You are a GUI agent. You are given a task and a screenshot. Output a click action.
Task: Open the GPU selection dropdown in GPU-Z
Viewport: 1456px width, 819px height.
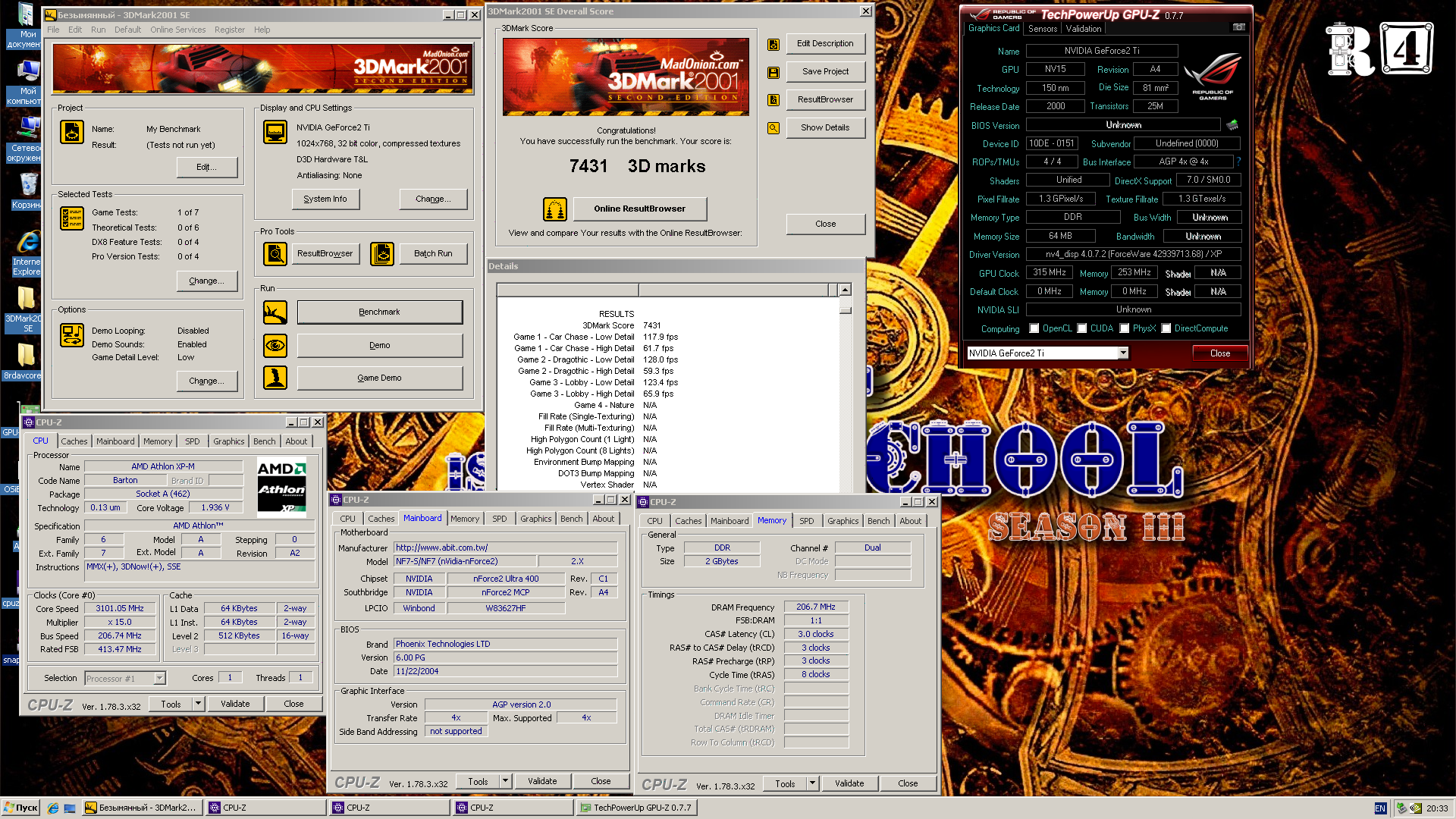click(x=1123, y=353)
